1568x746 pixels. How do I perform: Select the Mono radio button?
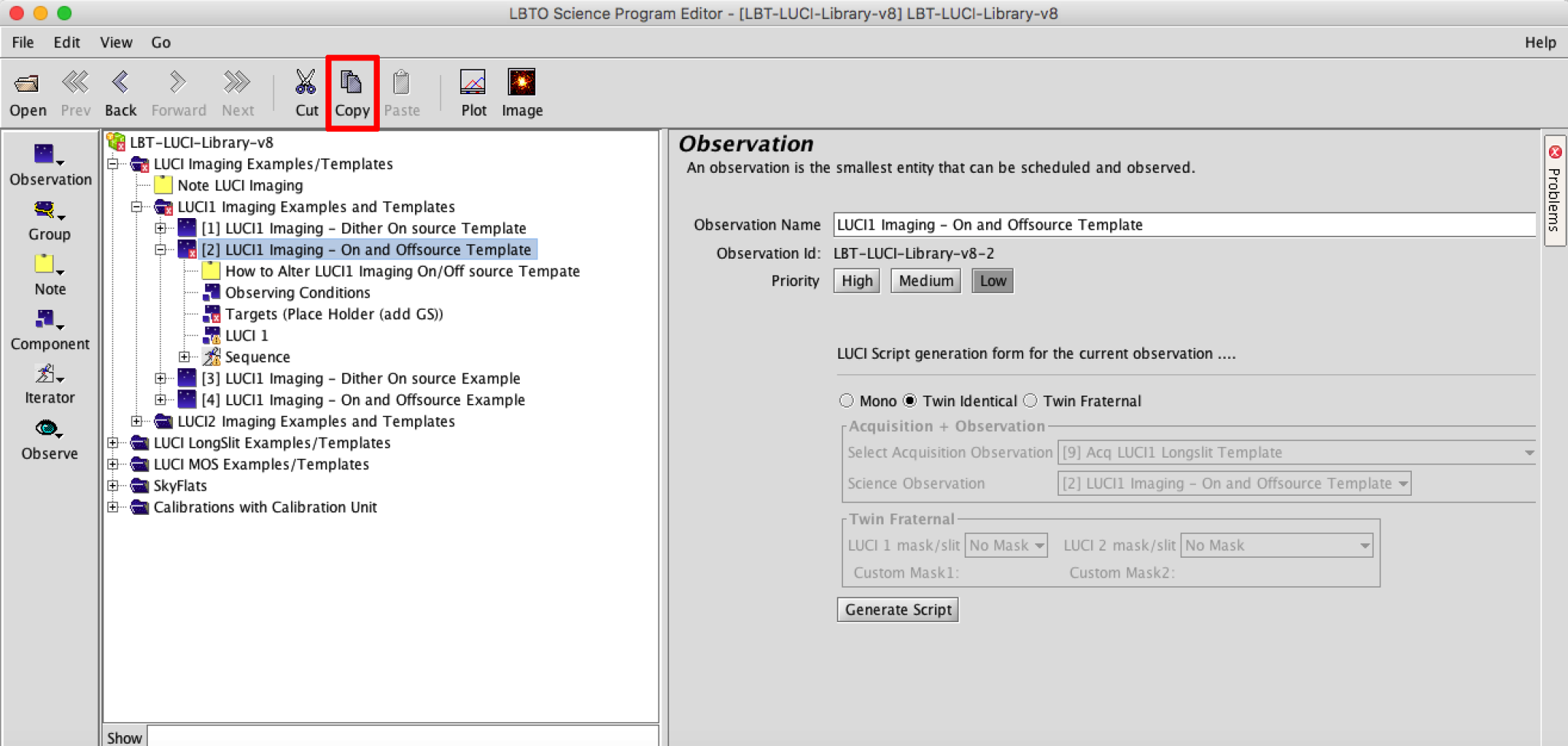846,401
